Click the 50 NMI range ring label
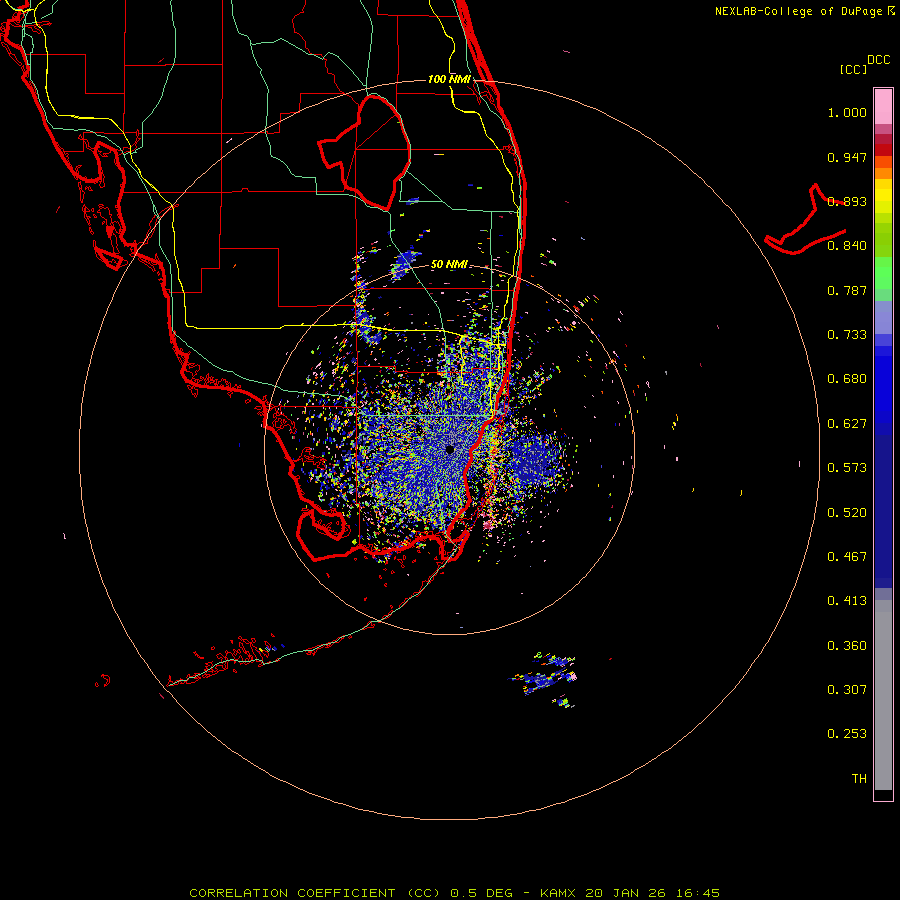The height and width of the screenshot is (900, 900). (x=449, y=264)
